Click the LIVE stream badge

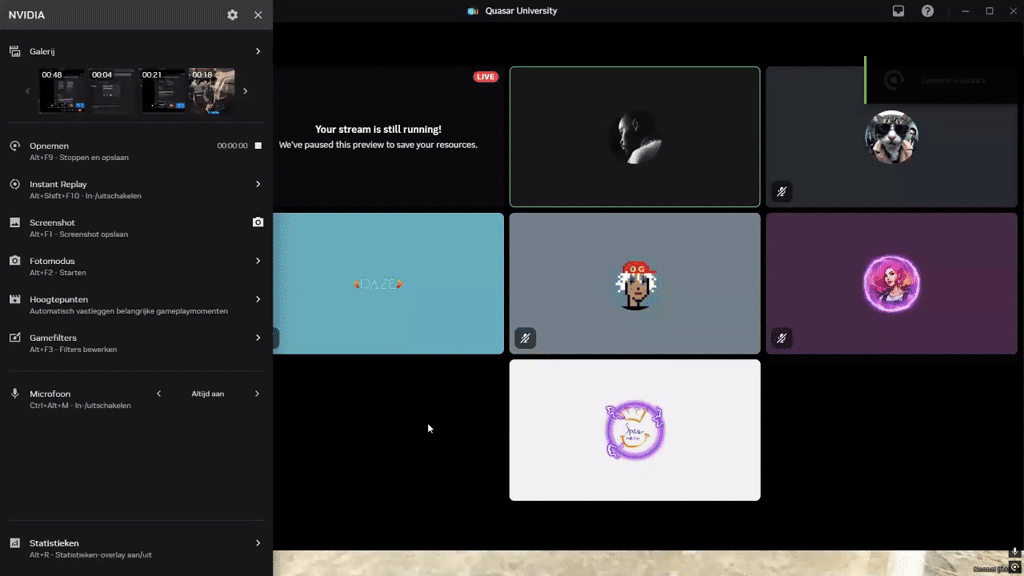[485, 76]
